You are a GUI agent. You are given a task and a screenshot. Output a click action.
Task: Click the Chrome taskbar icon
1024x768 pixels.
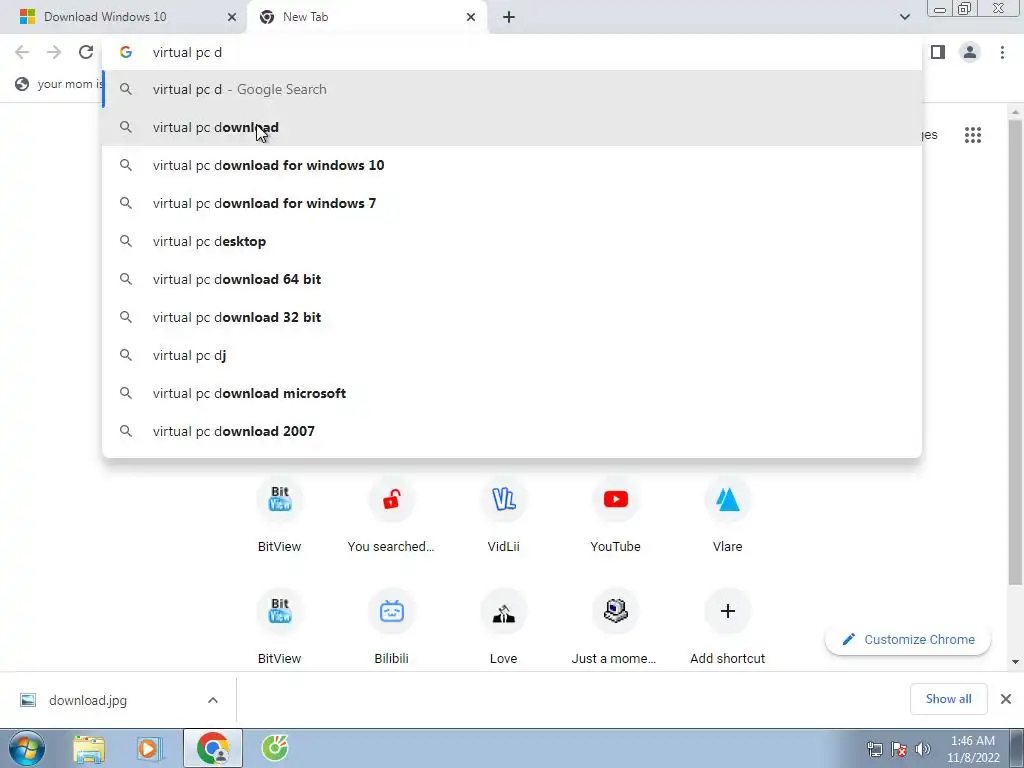tap(213, 748)
